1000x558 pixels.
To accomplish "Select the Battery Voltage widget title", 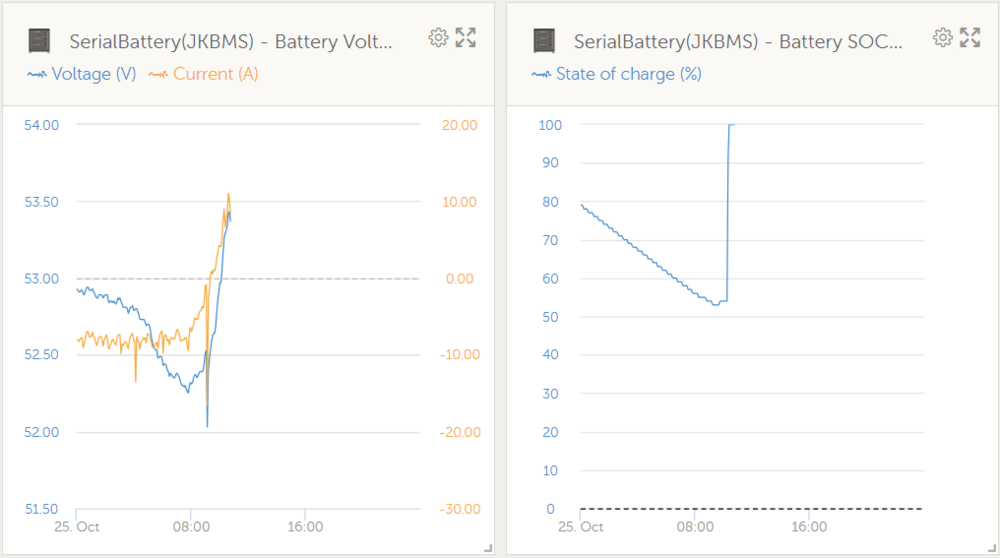I will point(231,42).
